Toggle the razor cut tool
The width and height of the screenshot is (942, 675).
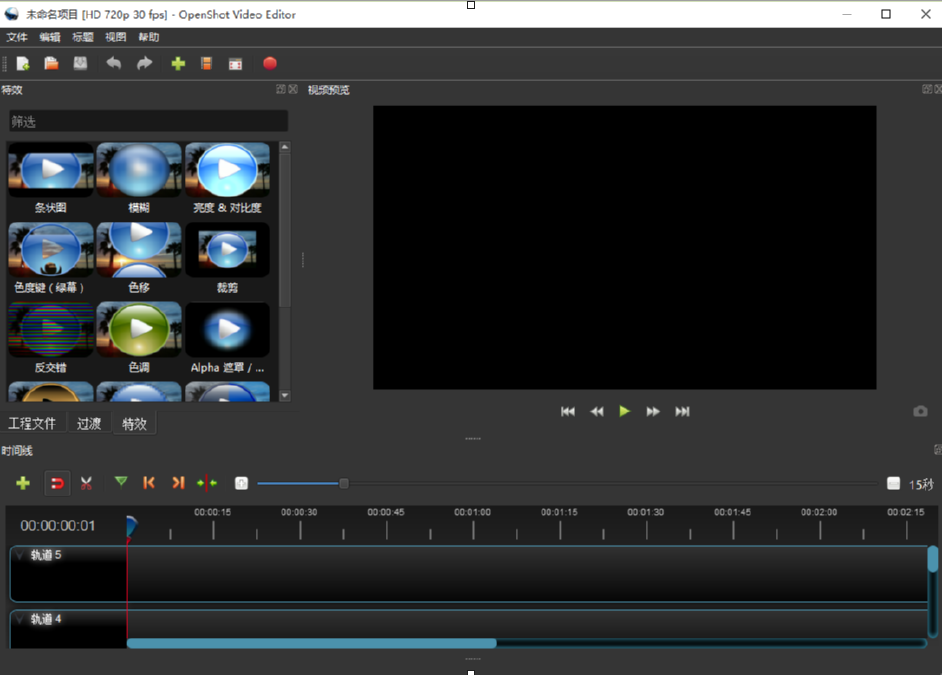87,483
